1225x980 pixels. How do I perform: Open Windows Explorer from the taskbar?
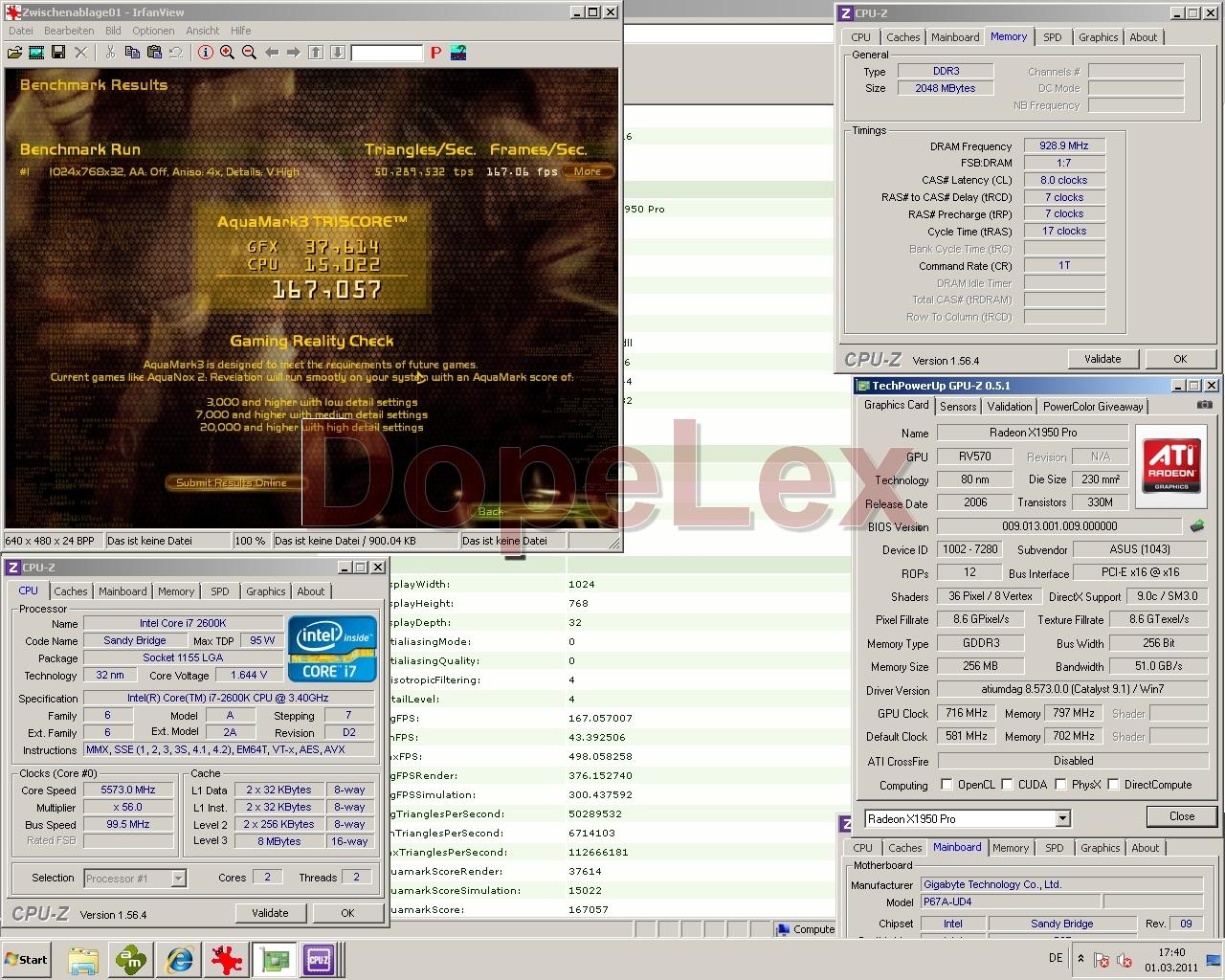pyautogui.click(x=83, y=959)
